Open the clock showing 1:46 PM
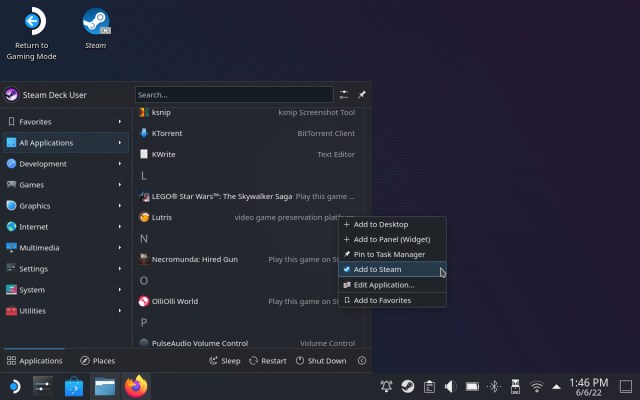The image size is (640, 400). 589,387
